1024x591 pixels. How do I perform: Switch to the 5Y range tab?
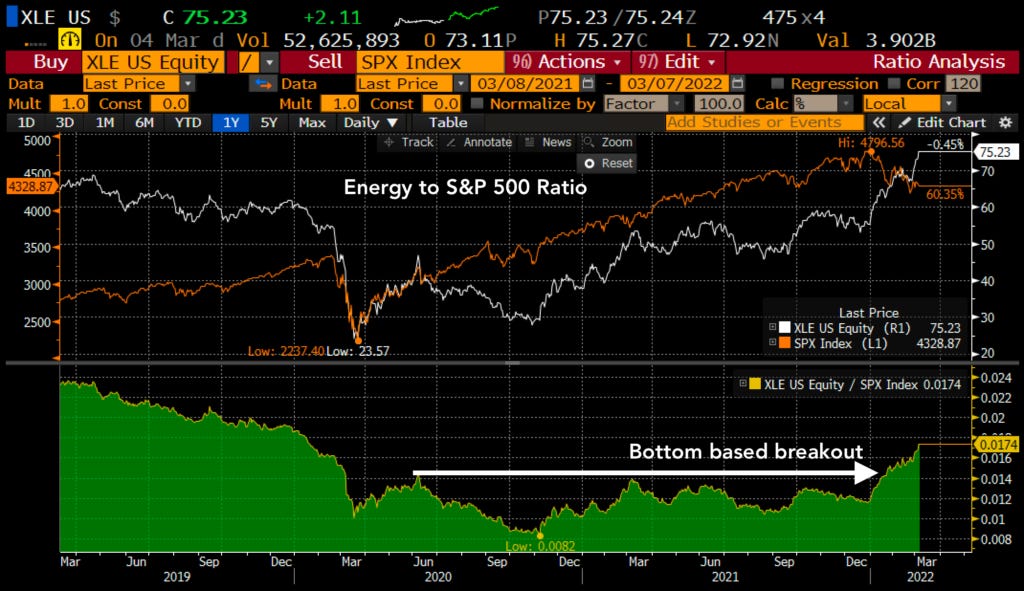(268, 122)
